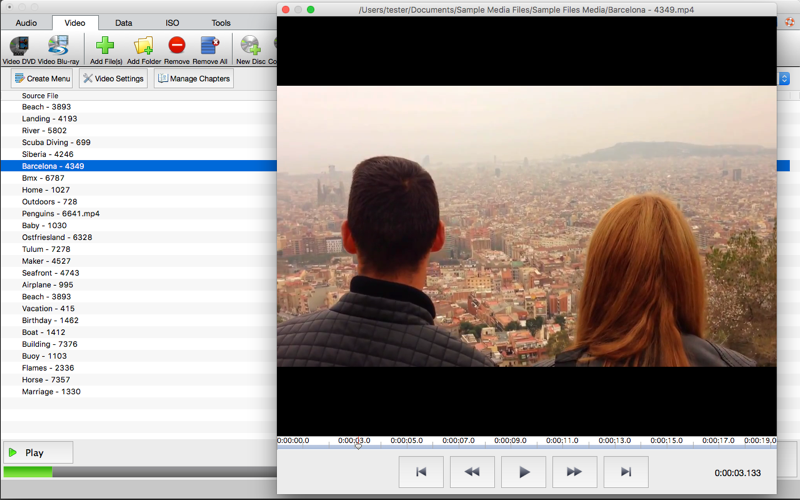This screenshot has height=500, width=800.
Task: Click the Remove All icon
Action: point(210,46)
